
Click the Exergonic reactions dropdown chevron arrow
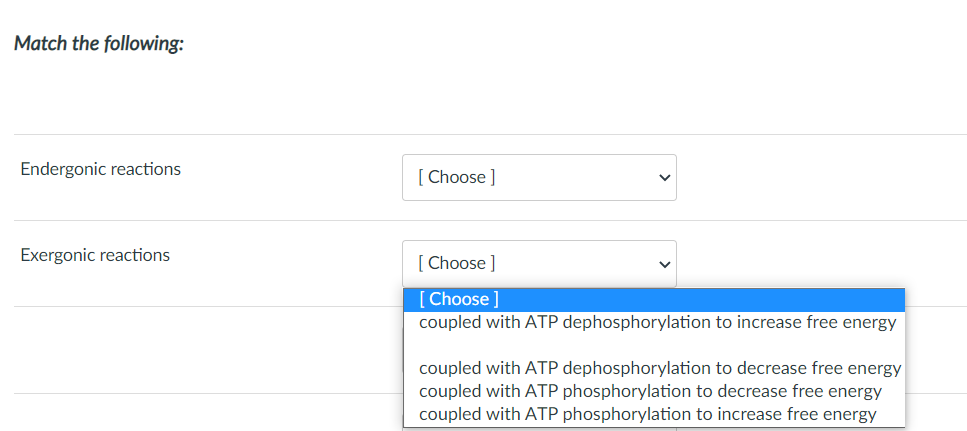[x=661, y=264]
